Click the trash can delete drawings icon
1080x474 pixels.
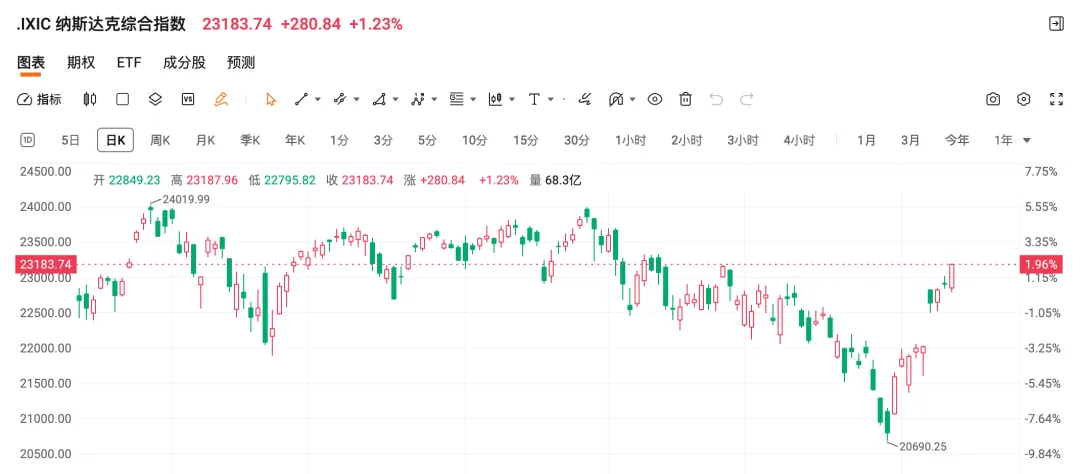click(686, 99)
